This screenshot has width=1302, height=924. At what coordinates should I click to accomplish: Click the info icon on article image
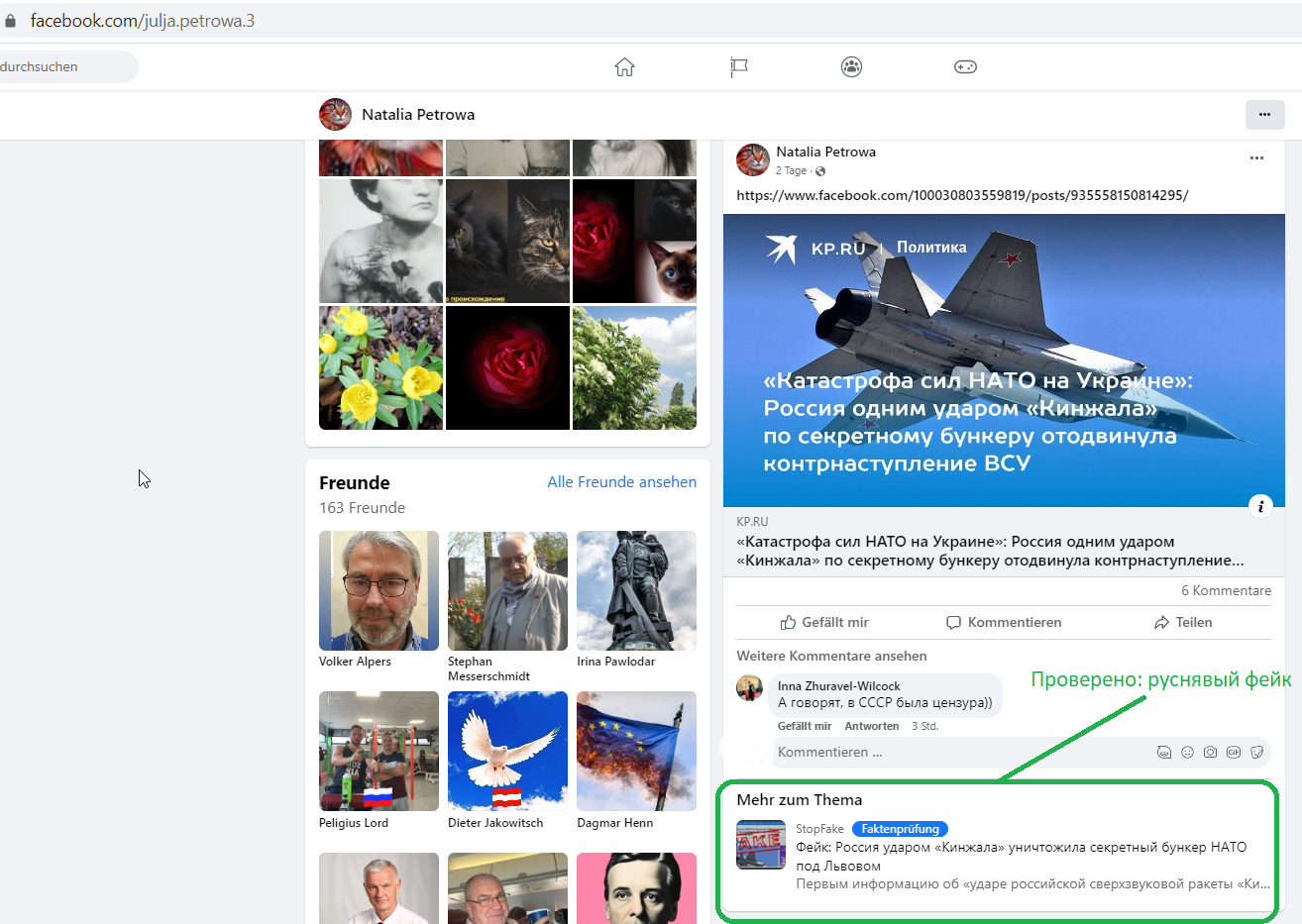1260,506
